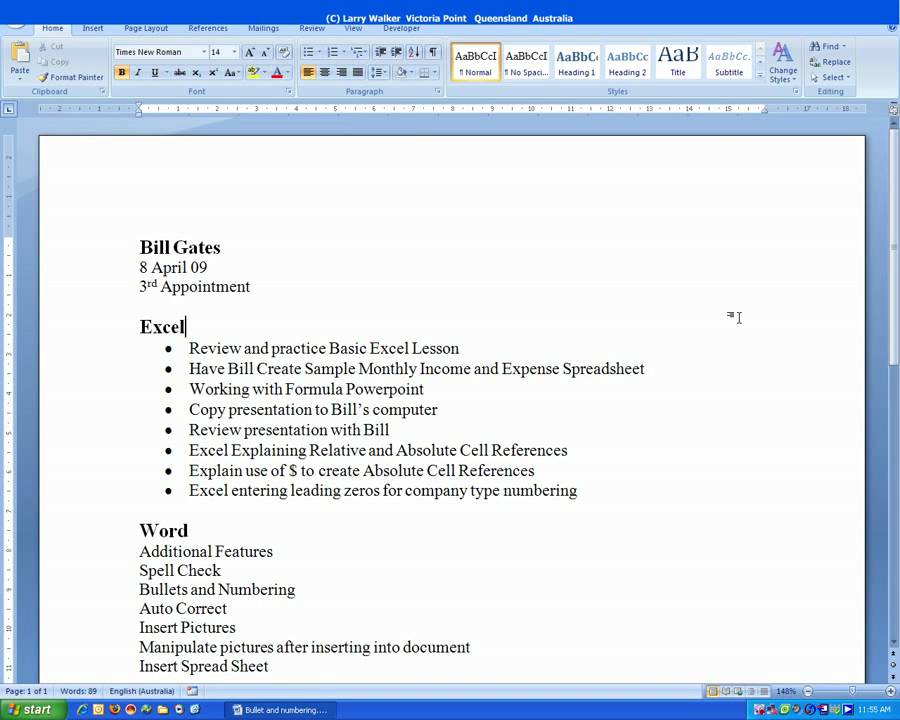900x720 pixels.
Task: Toggle subscript formatting
Action: click(x=196, y=72)
